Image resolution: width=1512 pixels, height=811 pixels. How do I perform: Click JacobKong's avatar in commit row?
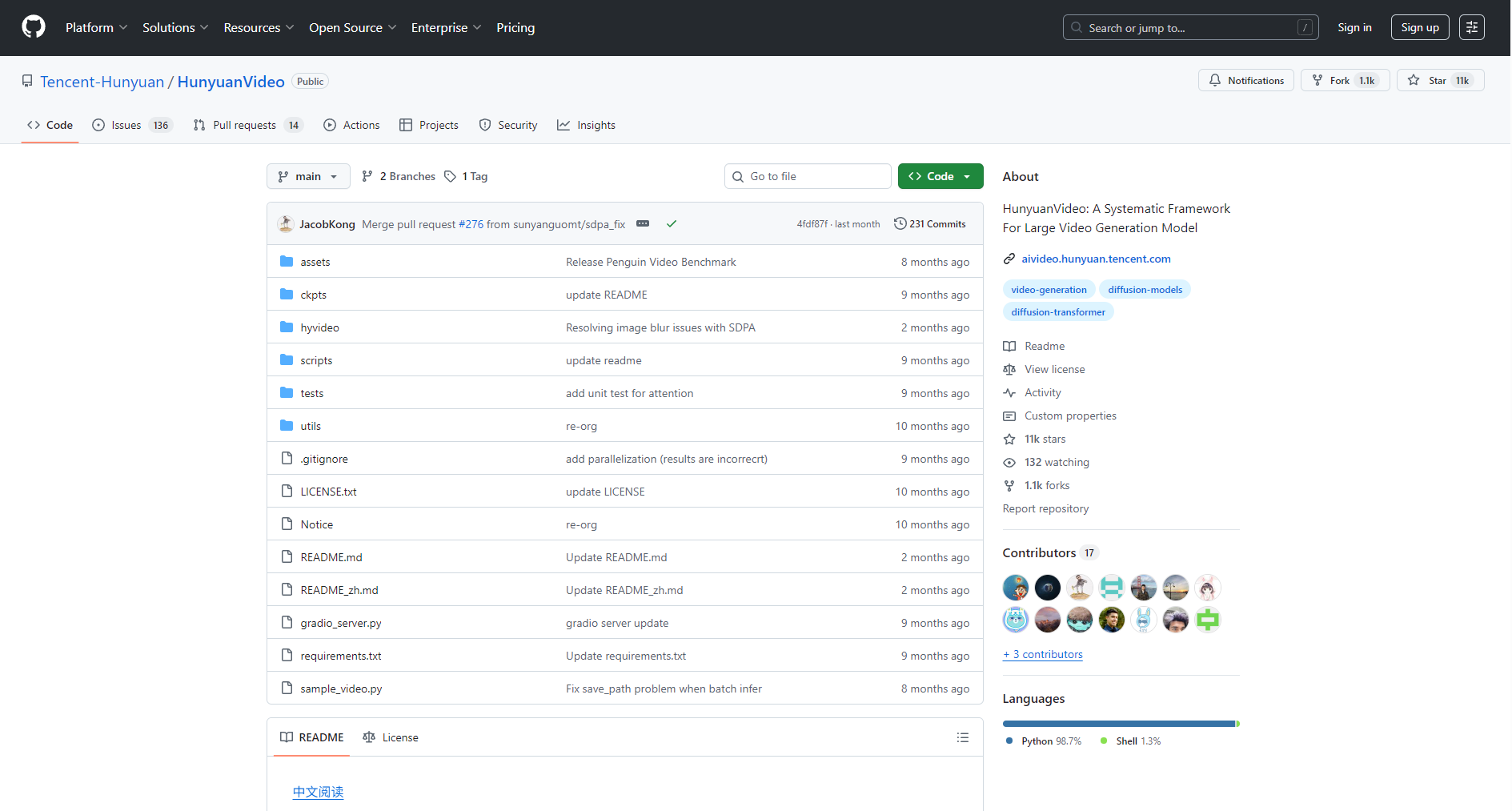(x=285, y=223)
